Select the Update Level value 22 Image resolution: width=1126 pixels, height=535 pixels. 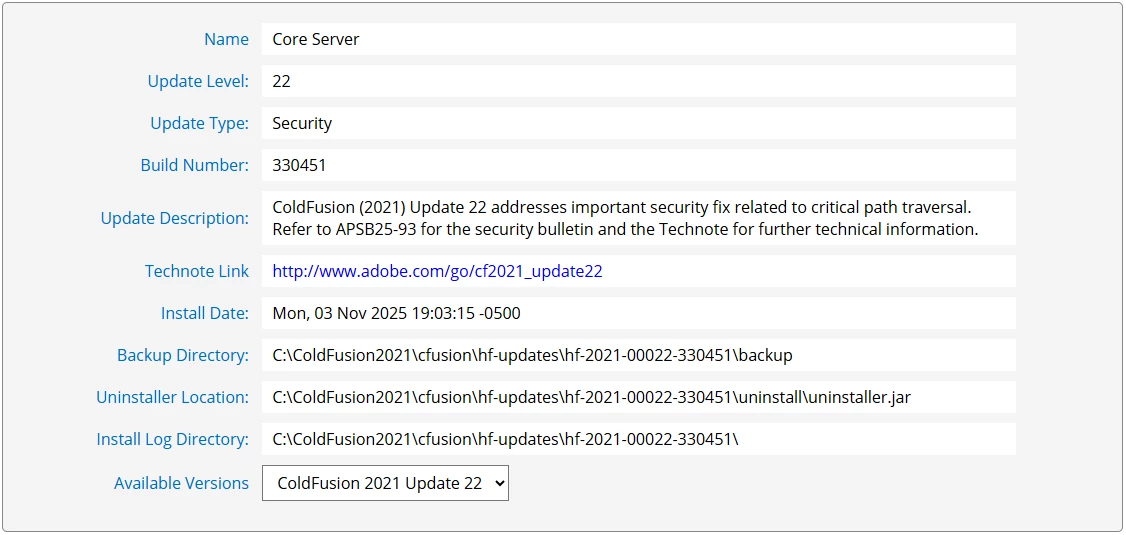tap(282, 81)
